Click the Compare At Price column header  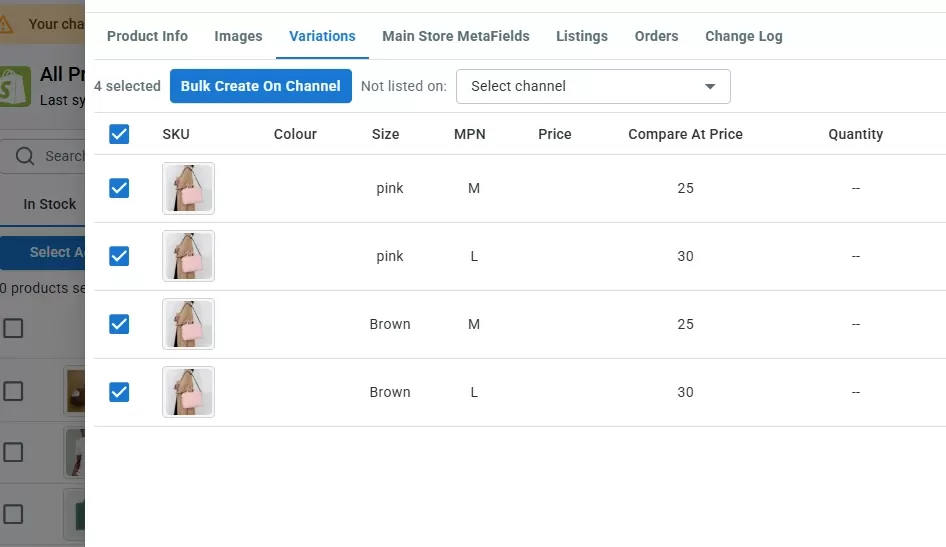(685, 134)
